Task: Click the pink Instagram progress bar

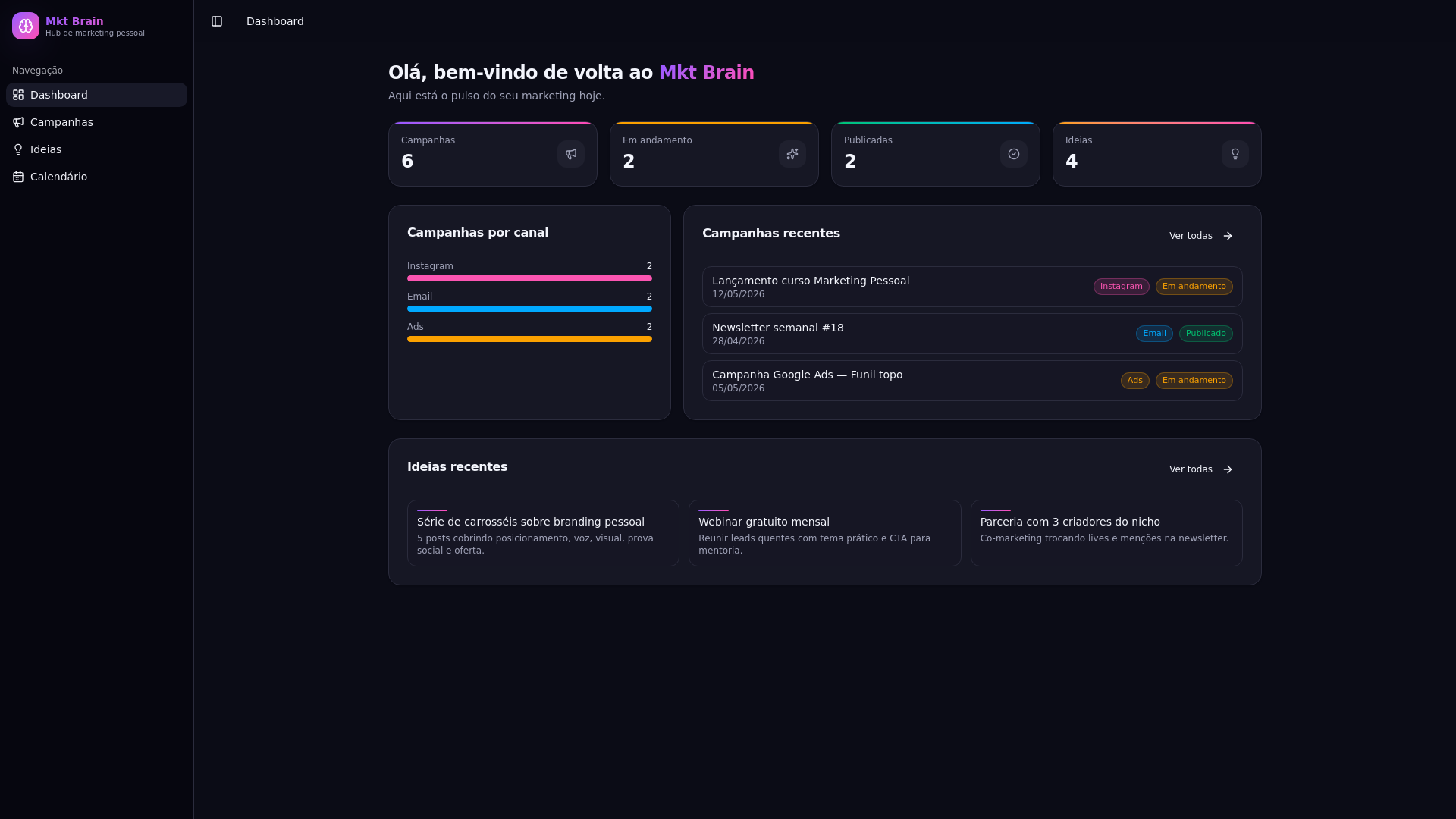Action: 529,278
